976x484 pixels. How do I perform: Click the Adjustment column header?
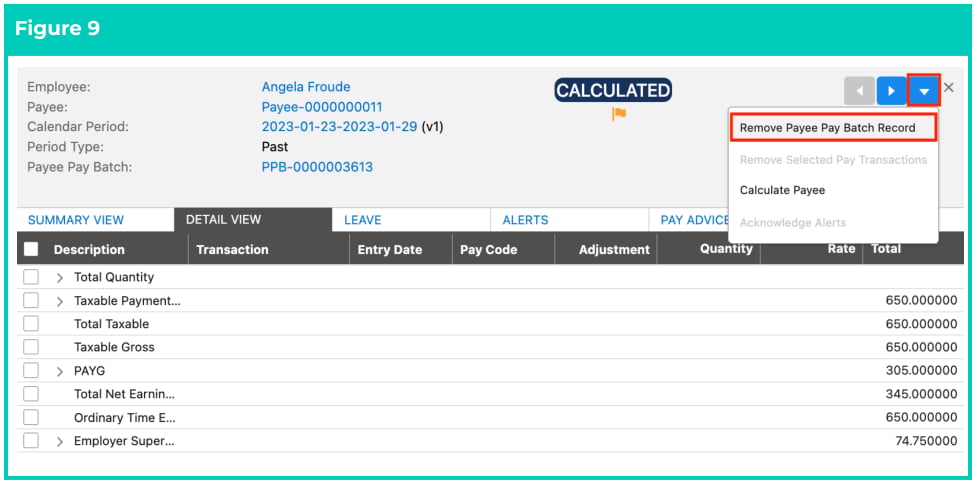coord(614,249)
